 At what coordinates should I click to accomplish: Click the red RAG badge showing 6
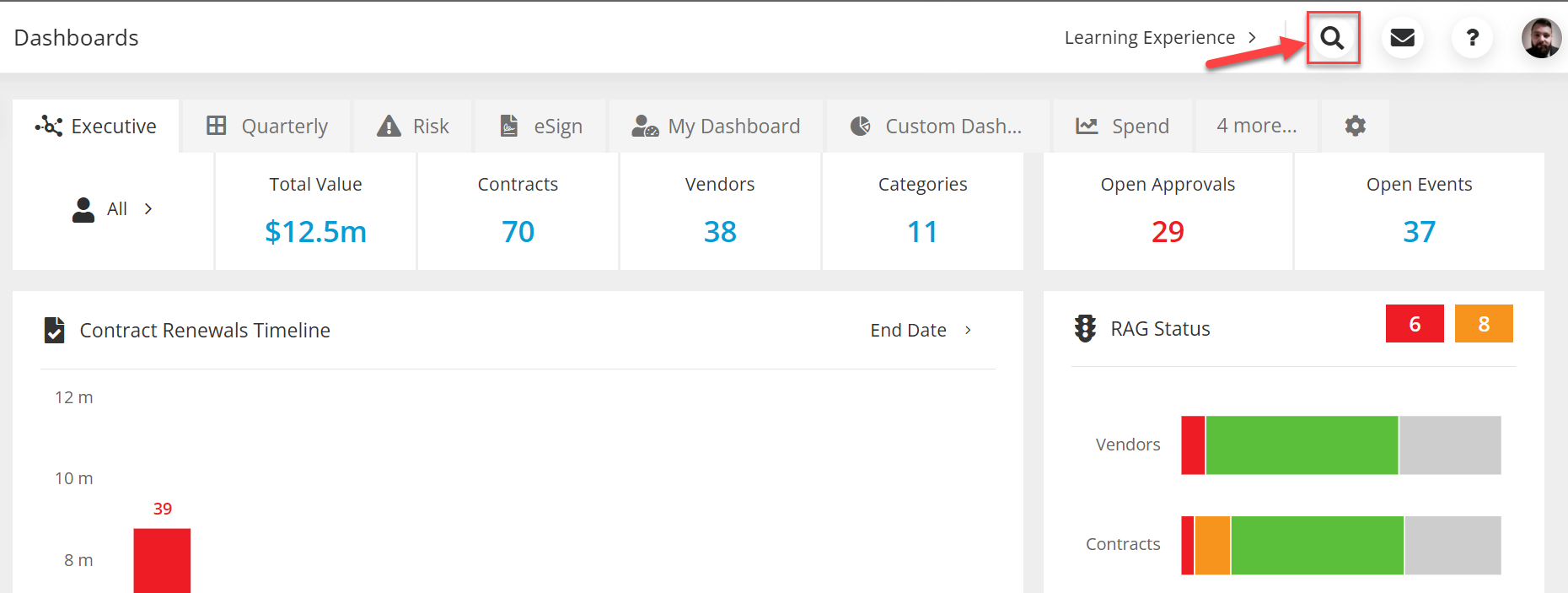[1415, 324]
